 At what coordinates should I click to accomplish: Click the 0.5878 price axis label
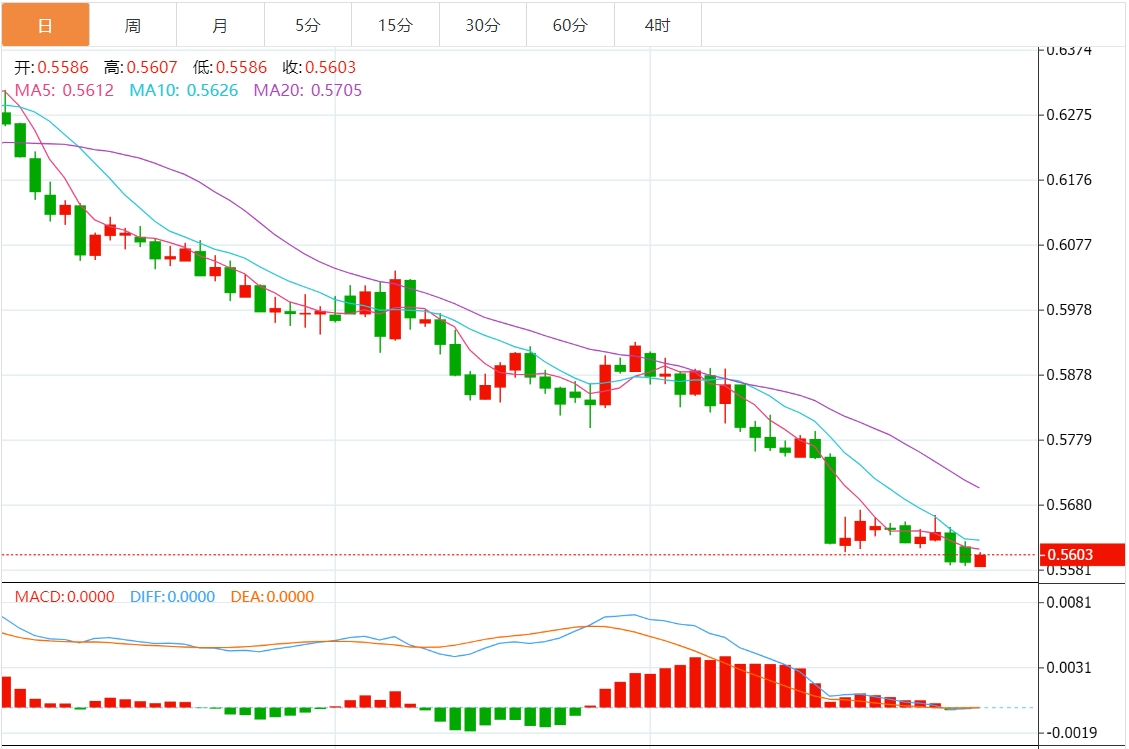pos(1069,374)
